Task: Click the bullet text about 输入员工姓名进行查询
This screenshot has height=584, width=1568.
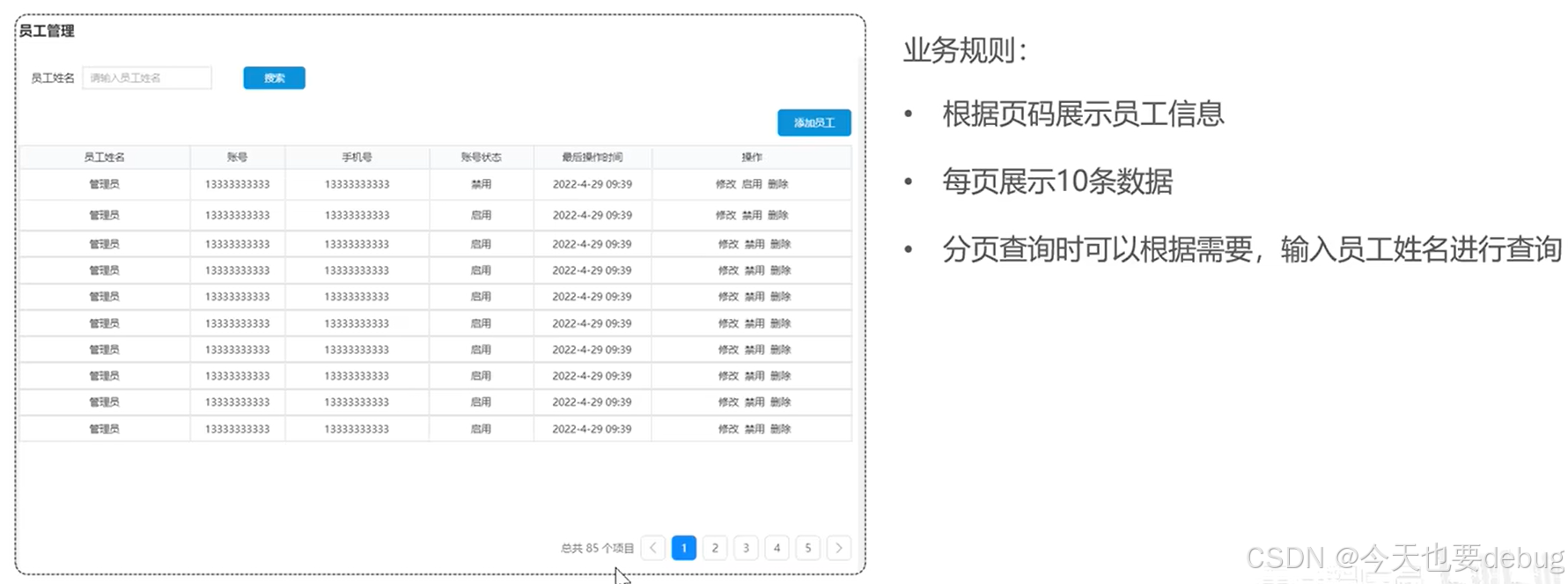Action: pos(1252,249)
